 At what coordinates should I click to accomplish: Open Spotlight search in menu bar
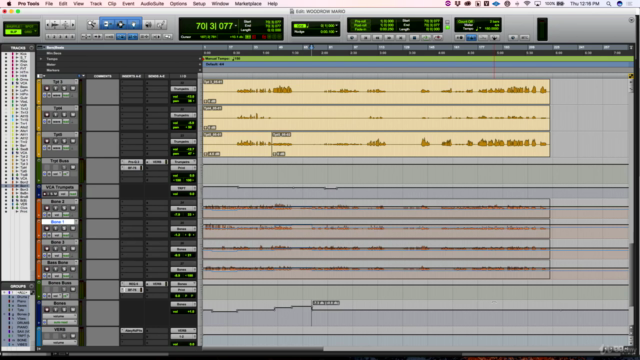609,4
